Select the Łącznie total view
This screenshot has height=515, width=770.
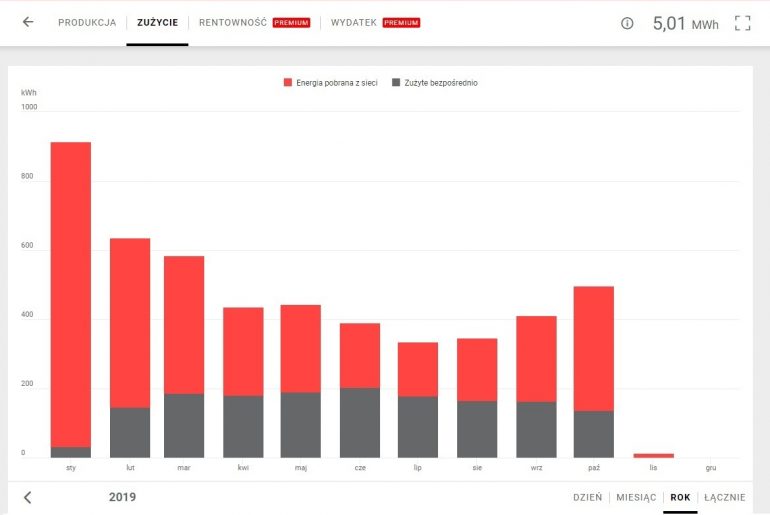click(x=724, y=497)
